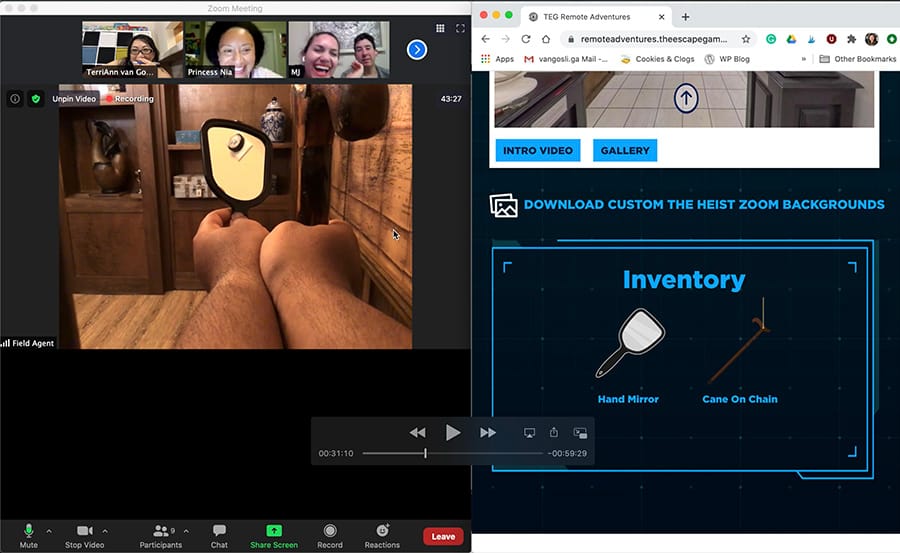Click the share icon in player
Screen dimensions: 900x553
point(553,432)
